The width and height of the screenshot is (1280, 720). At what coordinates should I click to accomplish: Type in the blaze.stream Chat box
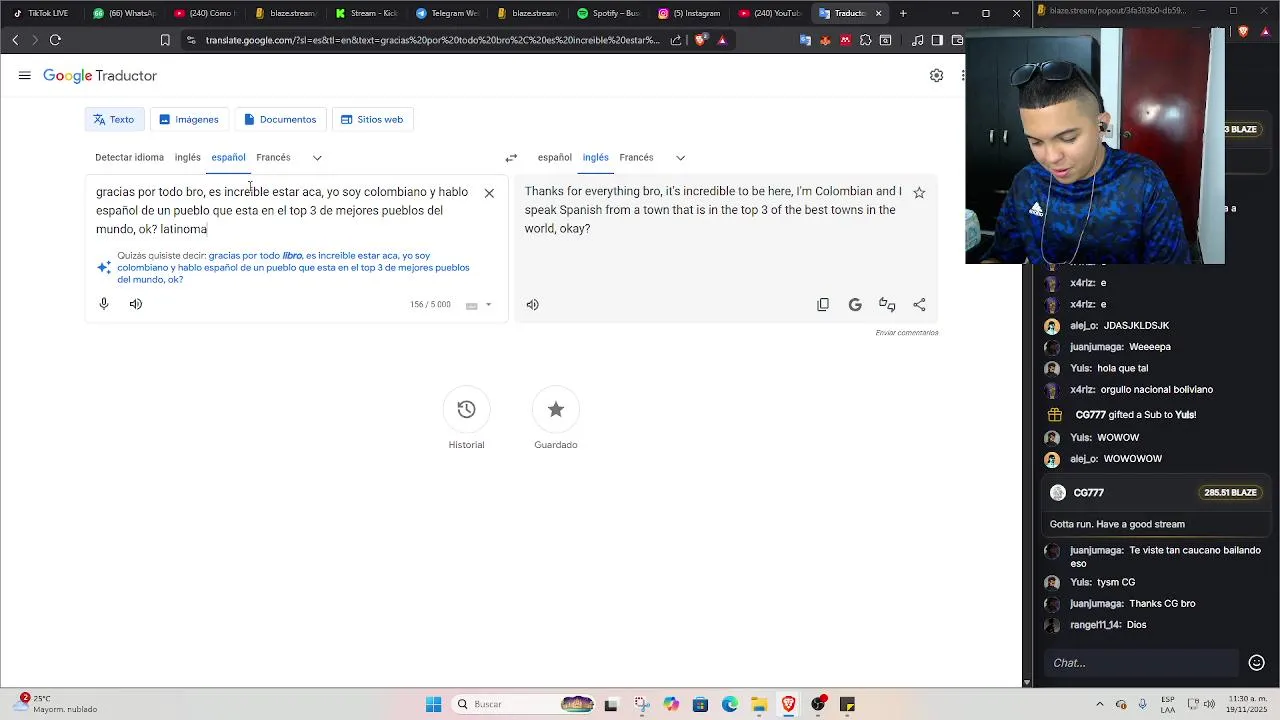coord(1142,663)
